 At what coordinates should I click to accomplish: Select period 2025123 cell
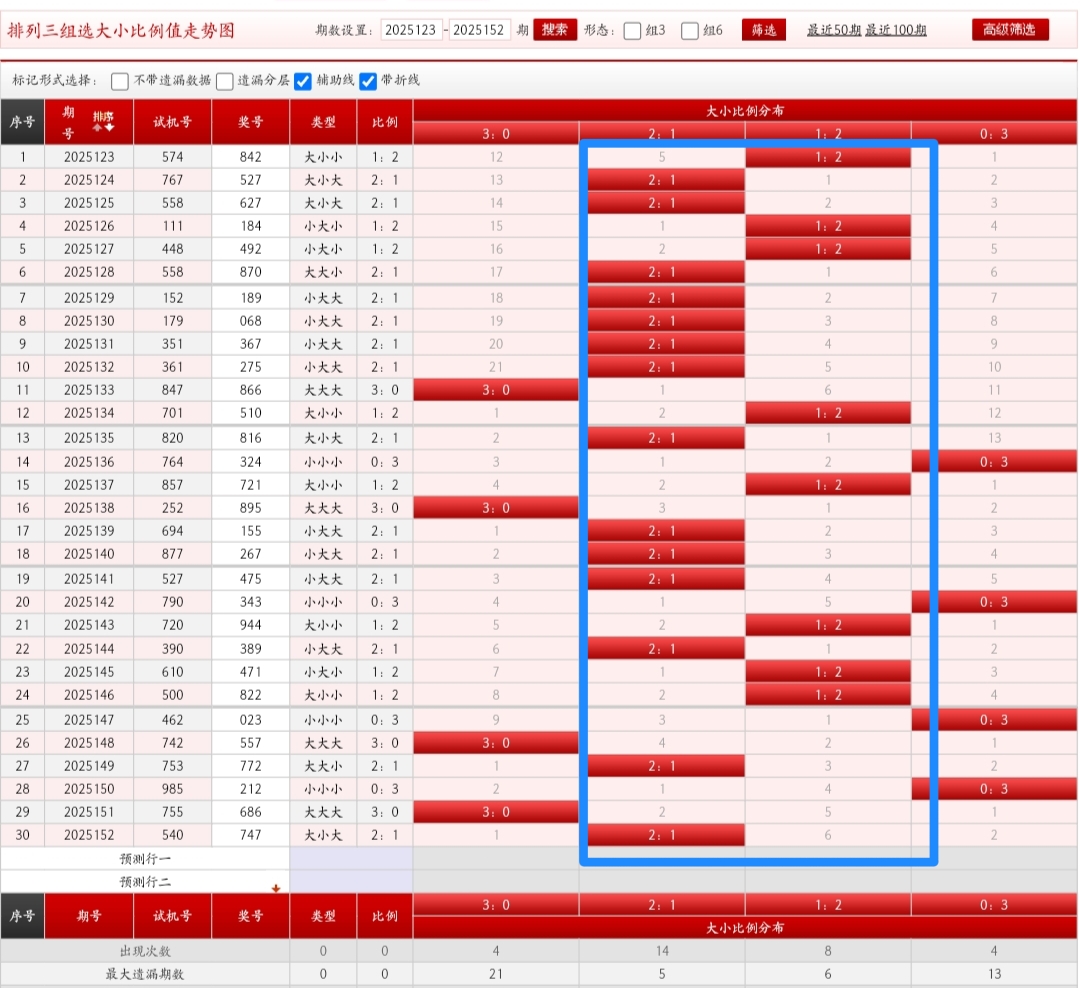(x=89, y=157)
